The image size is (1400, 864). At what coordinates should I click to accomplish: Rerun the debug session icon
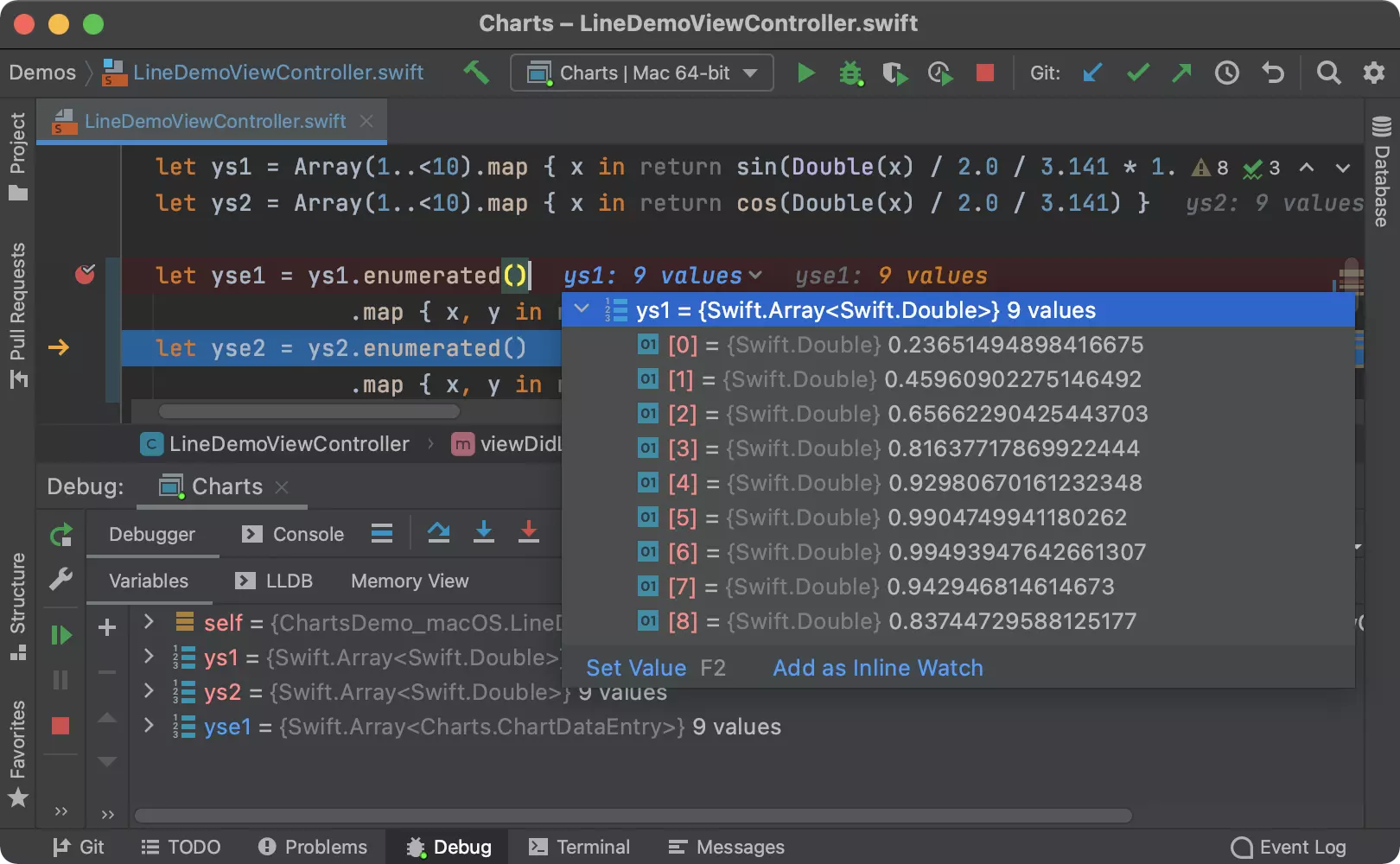click(x=60, y=535)
